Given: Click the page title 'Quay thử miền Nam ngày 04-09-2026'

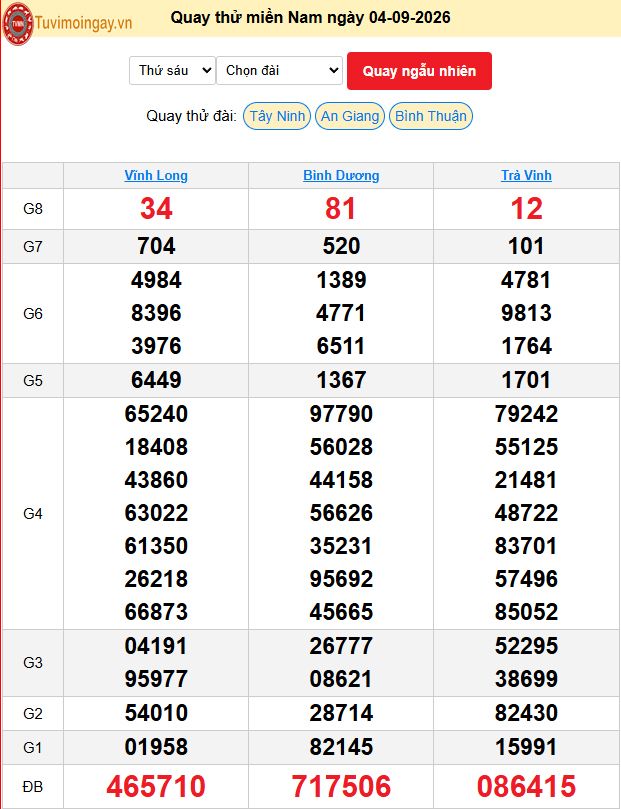Looking at the screenshot, I should (310, 18).
